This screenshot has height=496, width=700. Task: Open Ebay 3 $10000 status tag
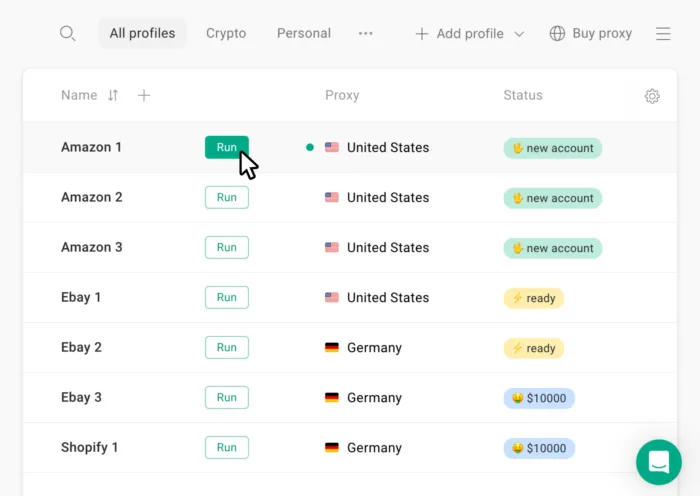[x=539, y=398]
